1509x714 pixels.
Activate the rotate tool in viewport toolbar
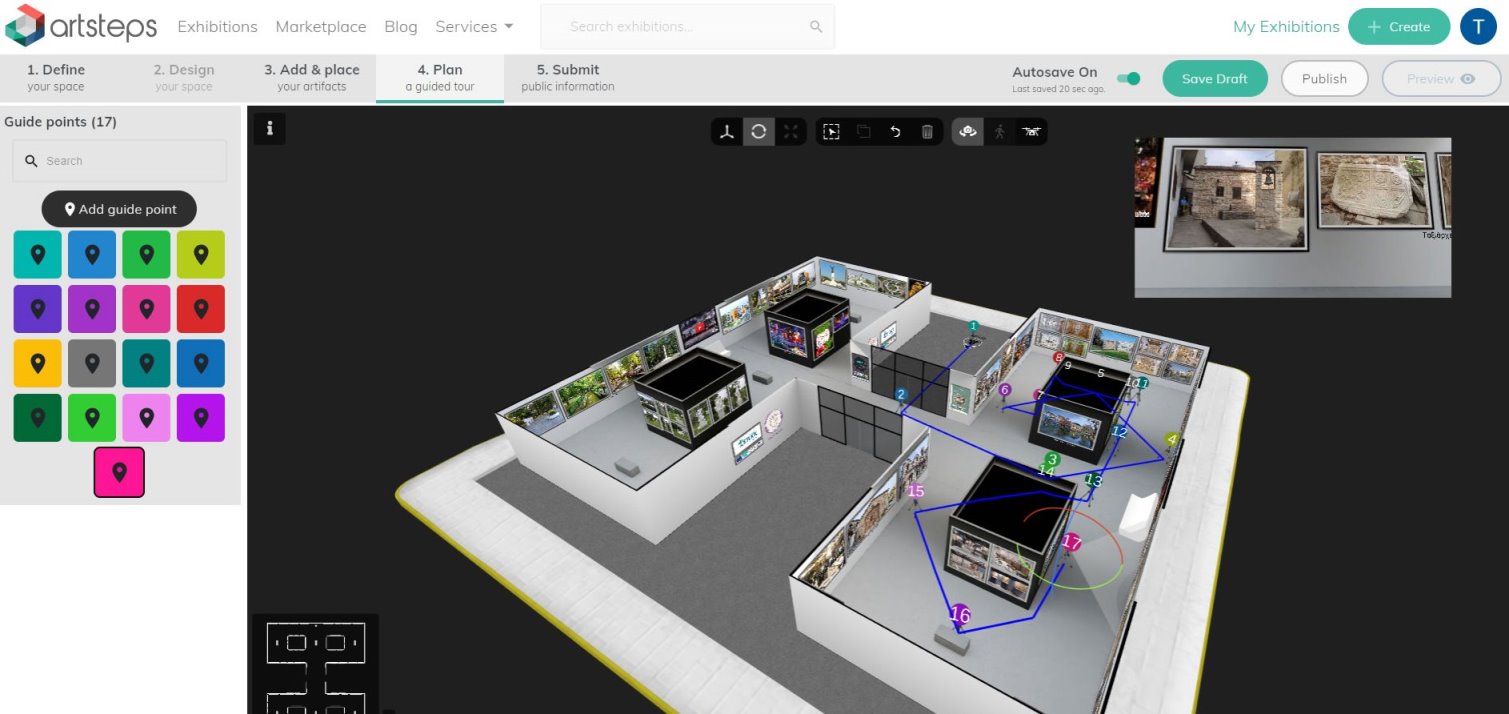759,132
